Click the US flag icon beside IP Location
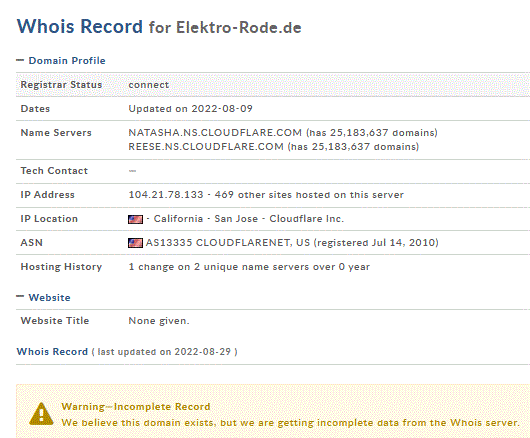Screen dimensions: 530x438 click(135, 219)
